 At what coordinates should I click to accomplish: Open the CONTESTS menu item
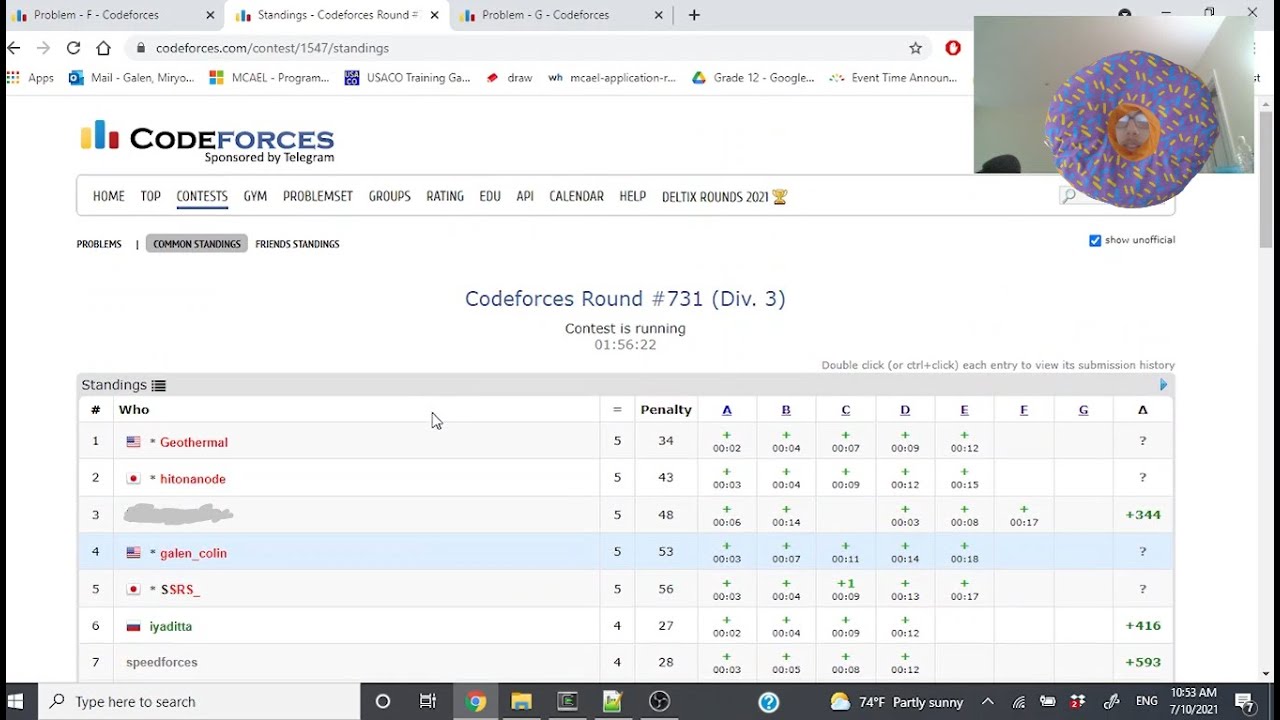(202, 196)
